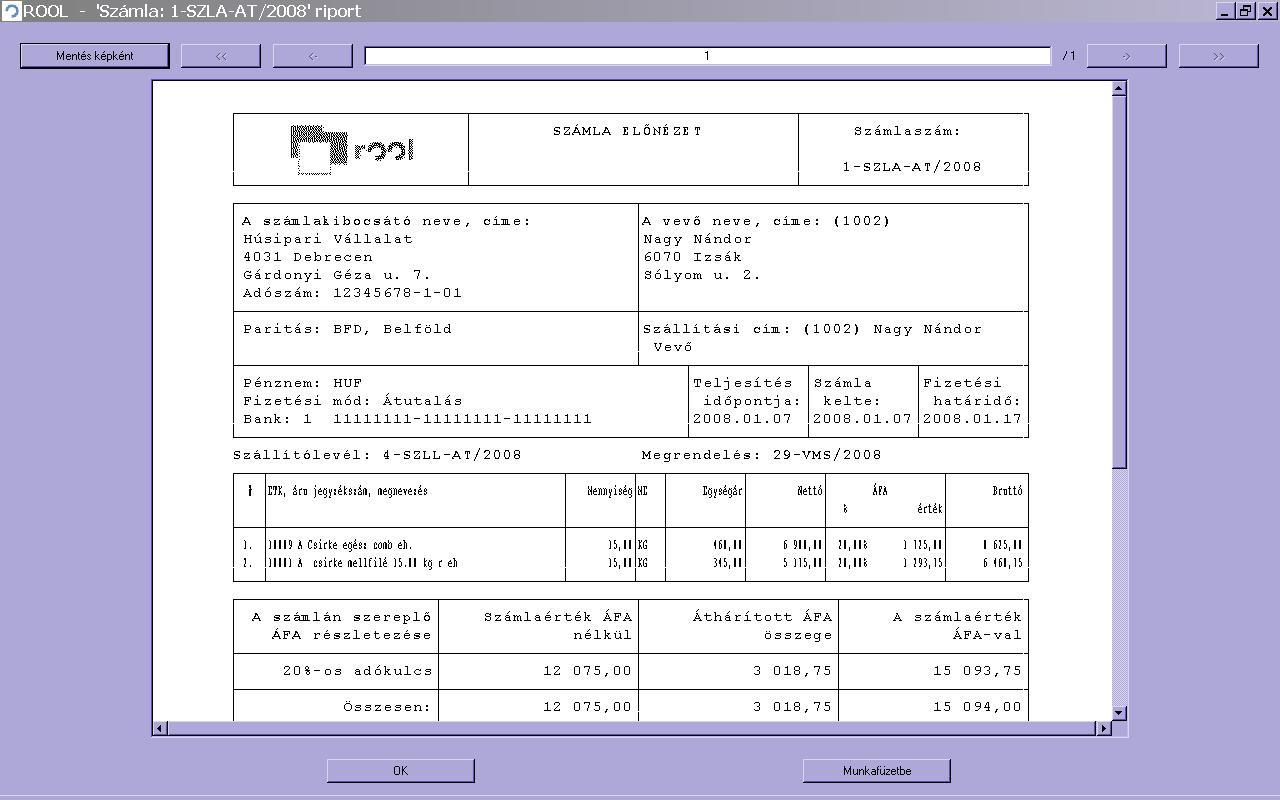
Task: Click the horizontal scrollbar thumb
Action: tap(632, 728)
